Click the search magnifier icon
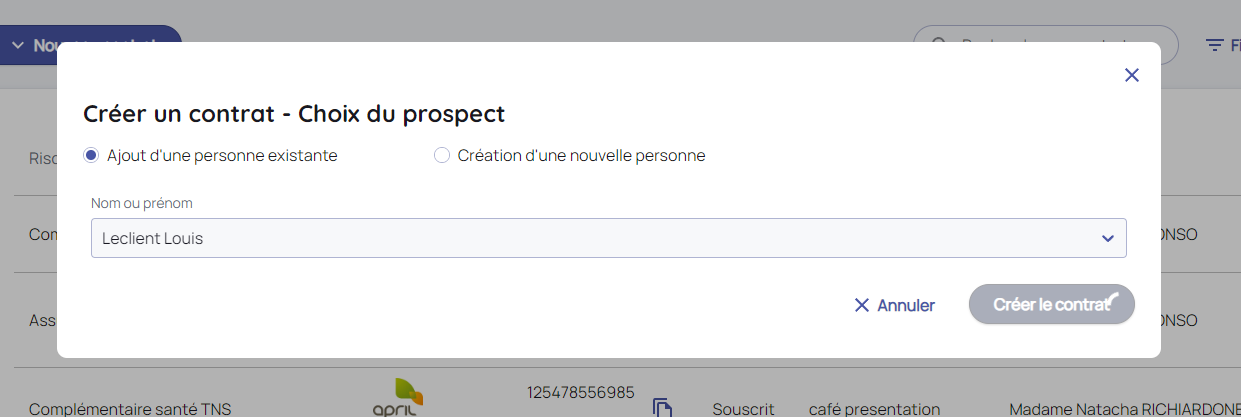 coord(939,45)
